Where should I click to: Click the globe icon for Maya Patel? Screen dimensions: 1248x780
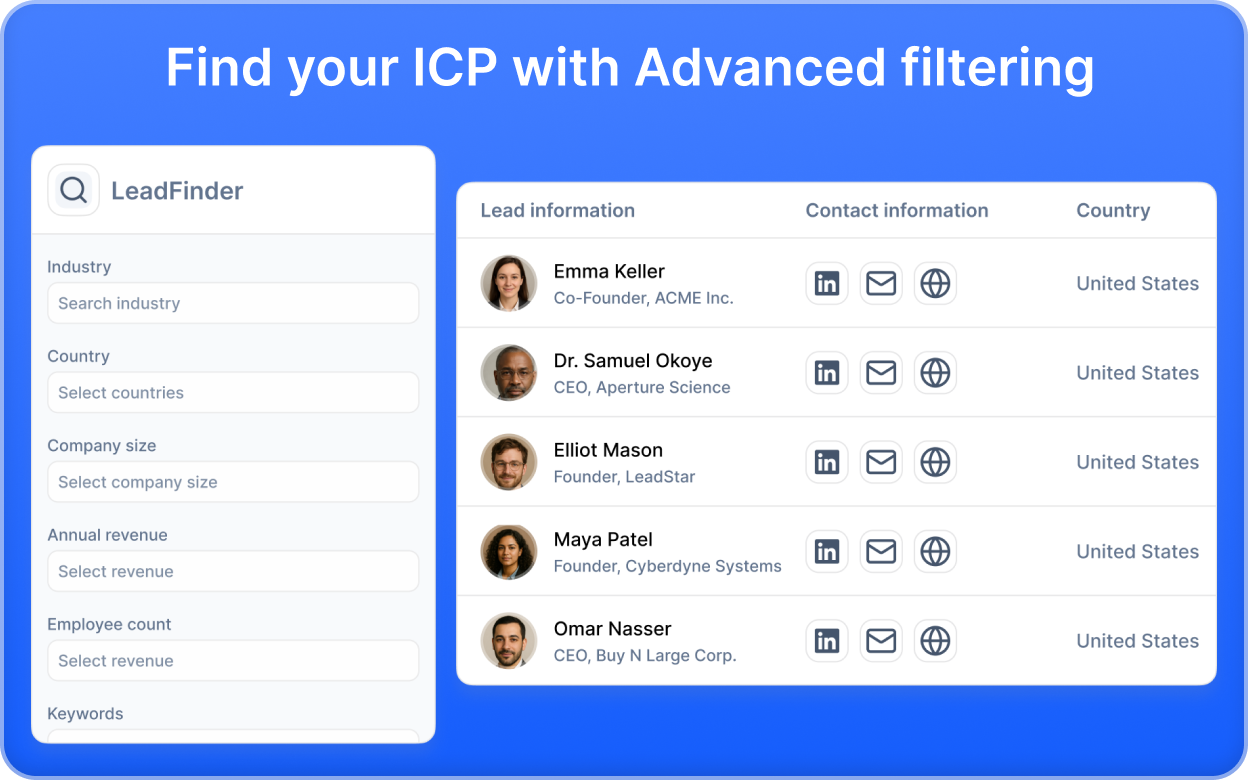935,551
